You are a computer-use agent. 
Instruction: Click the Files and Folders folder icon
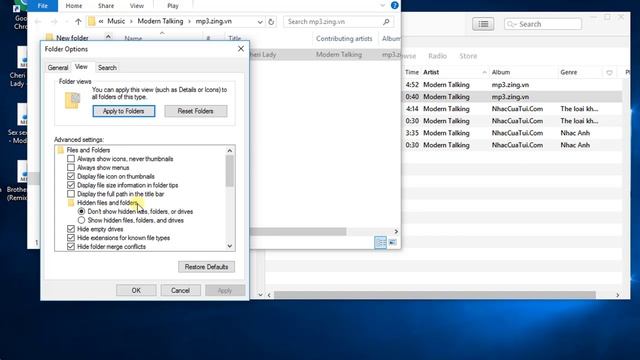[61, 150]
